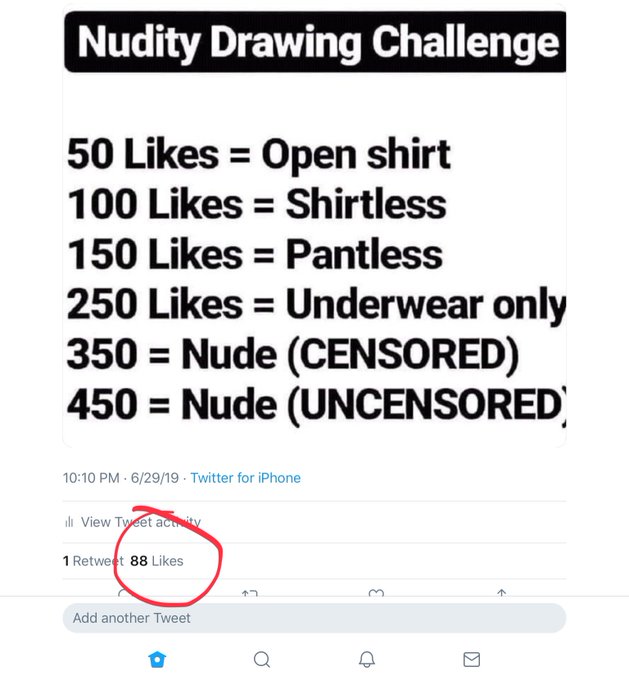629x680 pixels.
Task: Open the Messages envelope tab
Action: click(472, 659)
